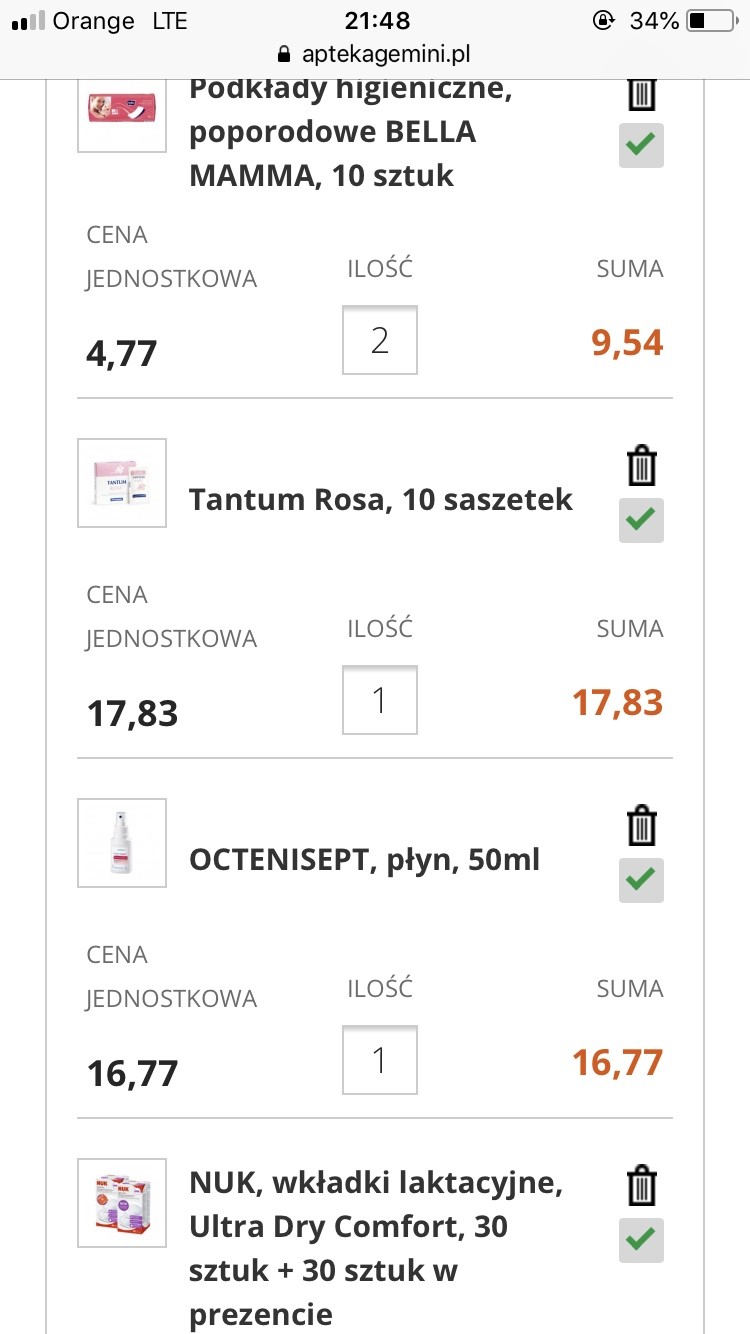Focus the OCTENISEPT quantity input

[x=380, y=1061]
